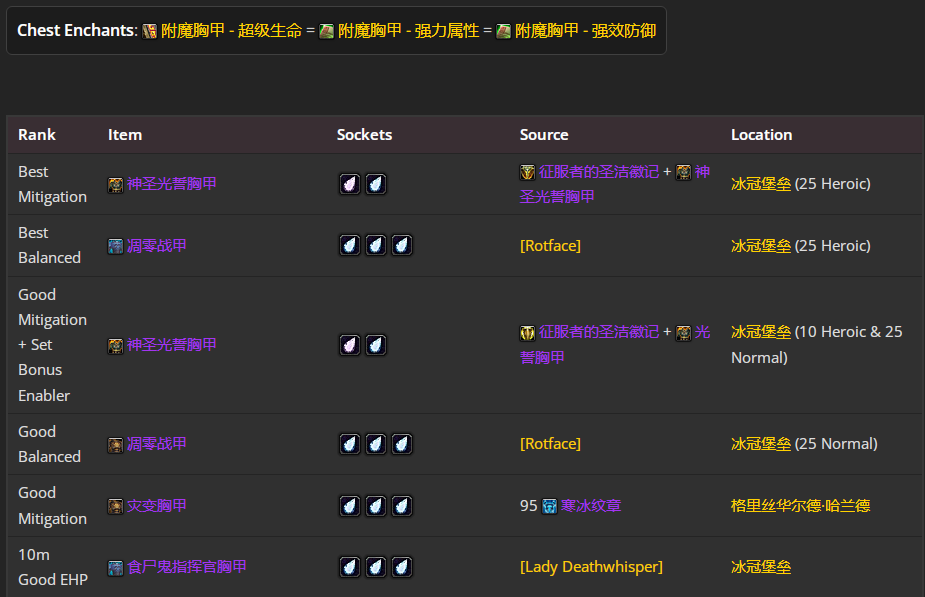Click the 附魔胸甲 - 超级生命 enchant icon

click(150, 31)
